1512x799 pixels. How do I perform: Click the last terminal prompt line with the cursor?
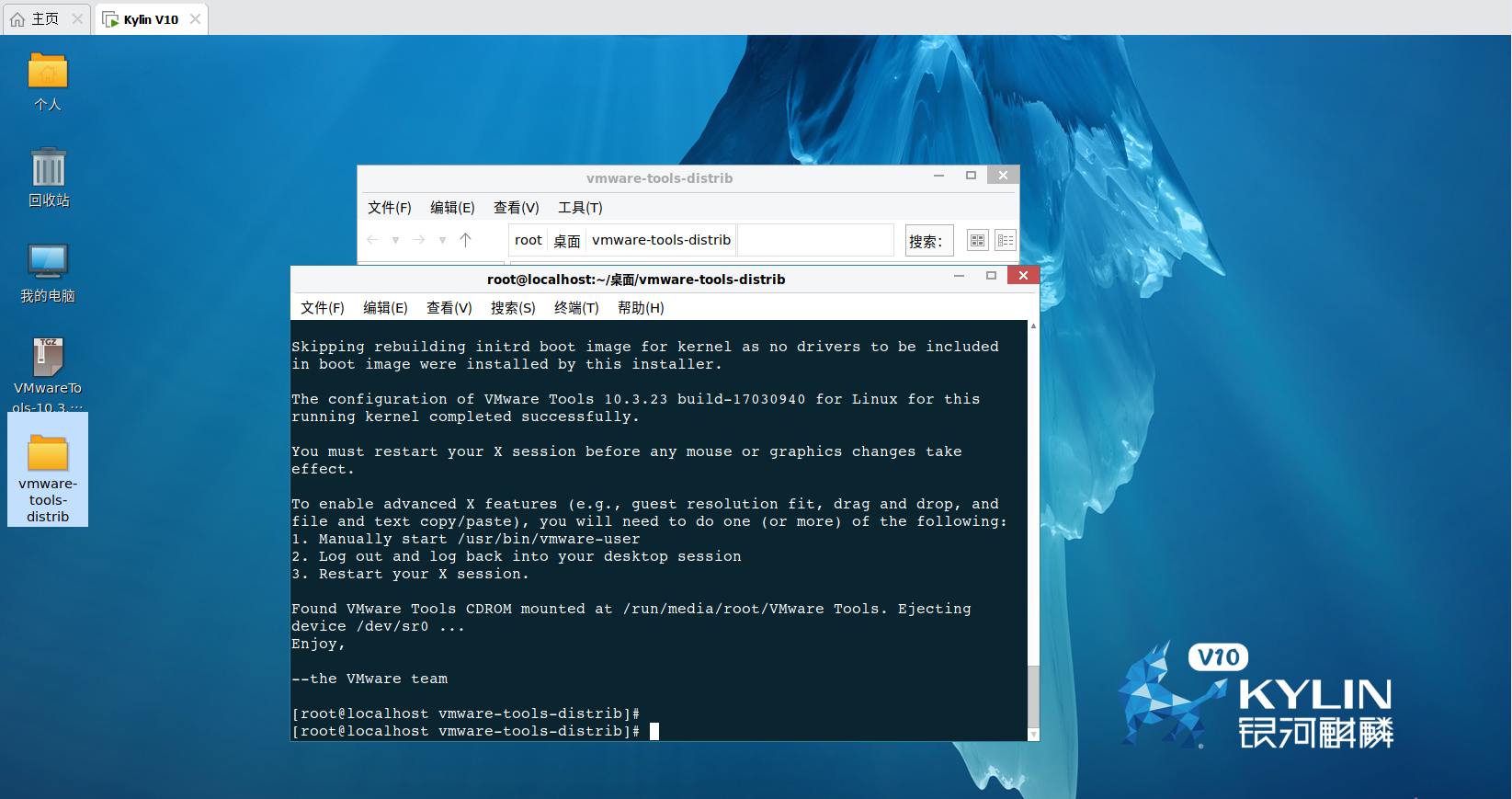tap(475, 731)
